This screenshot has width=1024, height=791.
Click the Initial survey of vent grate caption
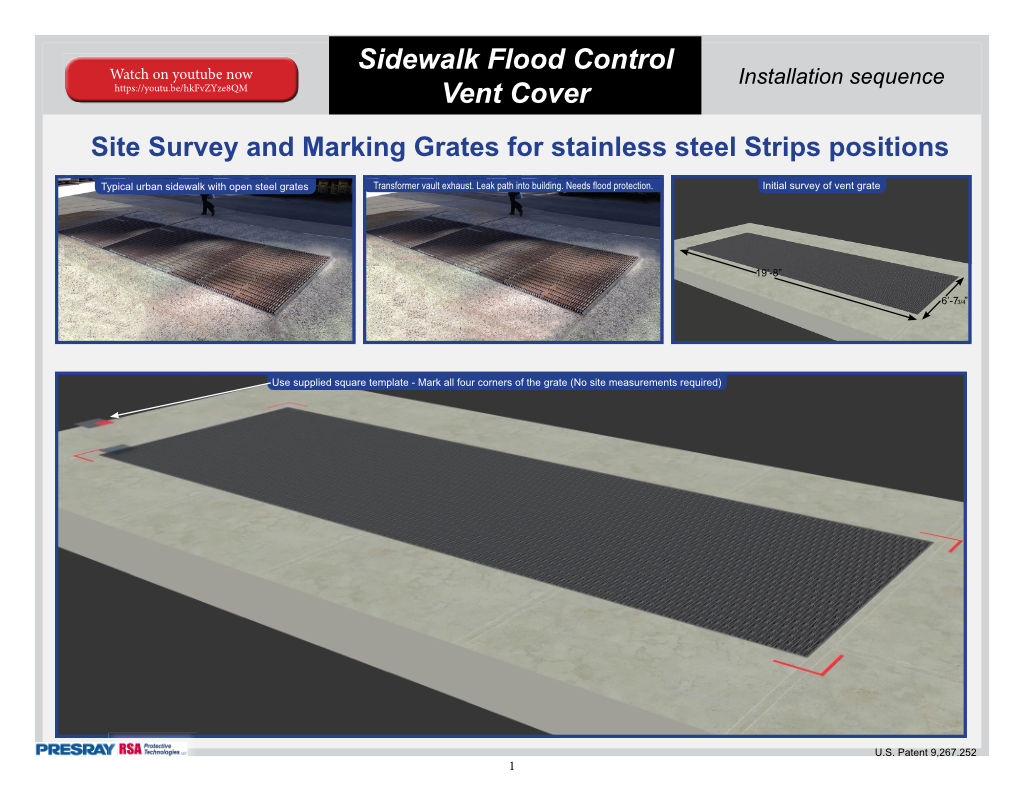[x=821, y=186]
